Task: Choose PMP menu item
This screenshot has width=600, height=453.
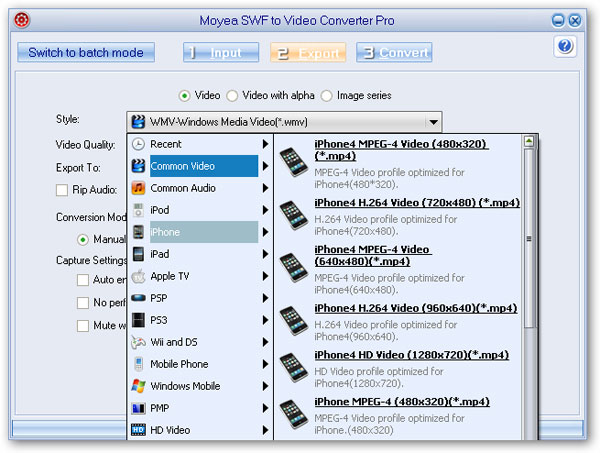Action: pyautogui.click(x=200, y=408)
